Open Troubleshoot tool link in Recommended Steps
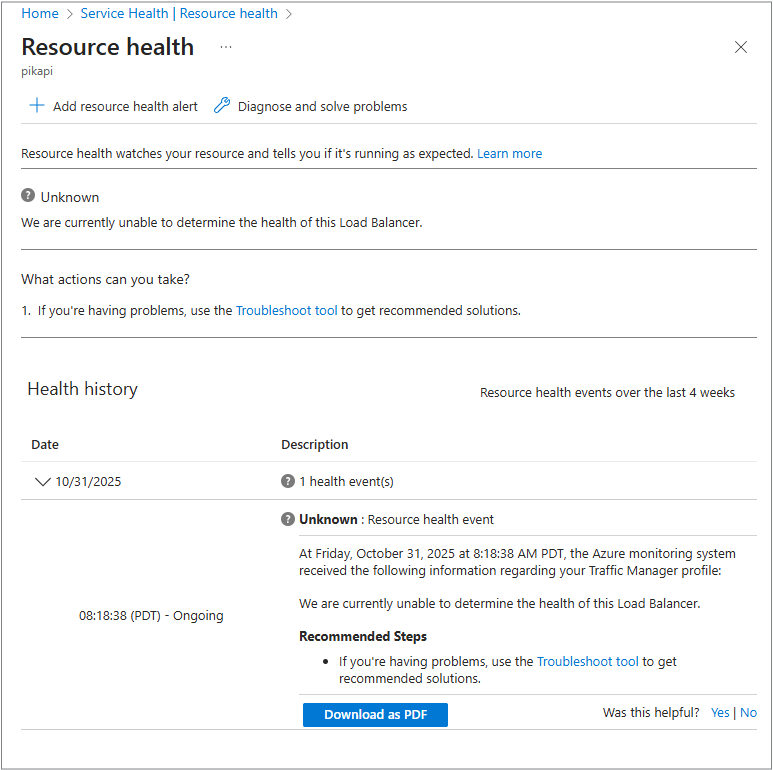Viewport: 773px width, 770px height. point(587,662)
